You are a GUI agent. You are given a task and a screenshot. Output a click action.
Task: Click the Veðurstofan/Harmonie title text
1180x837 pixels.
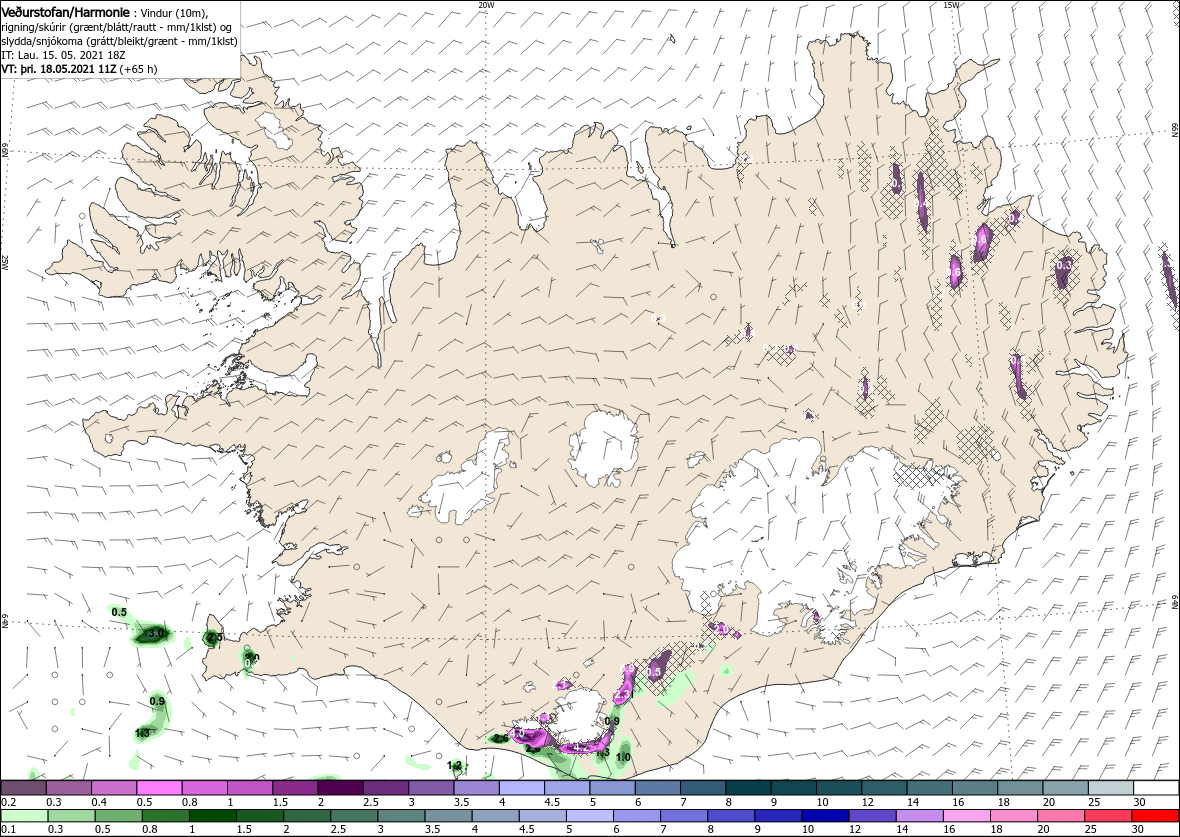click(63, 12)
